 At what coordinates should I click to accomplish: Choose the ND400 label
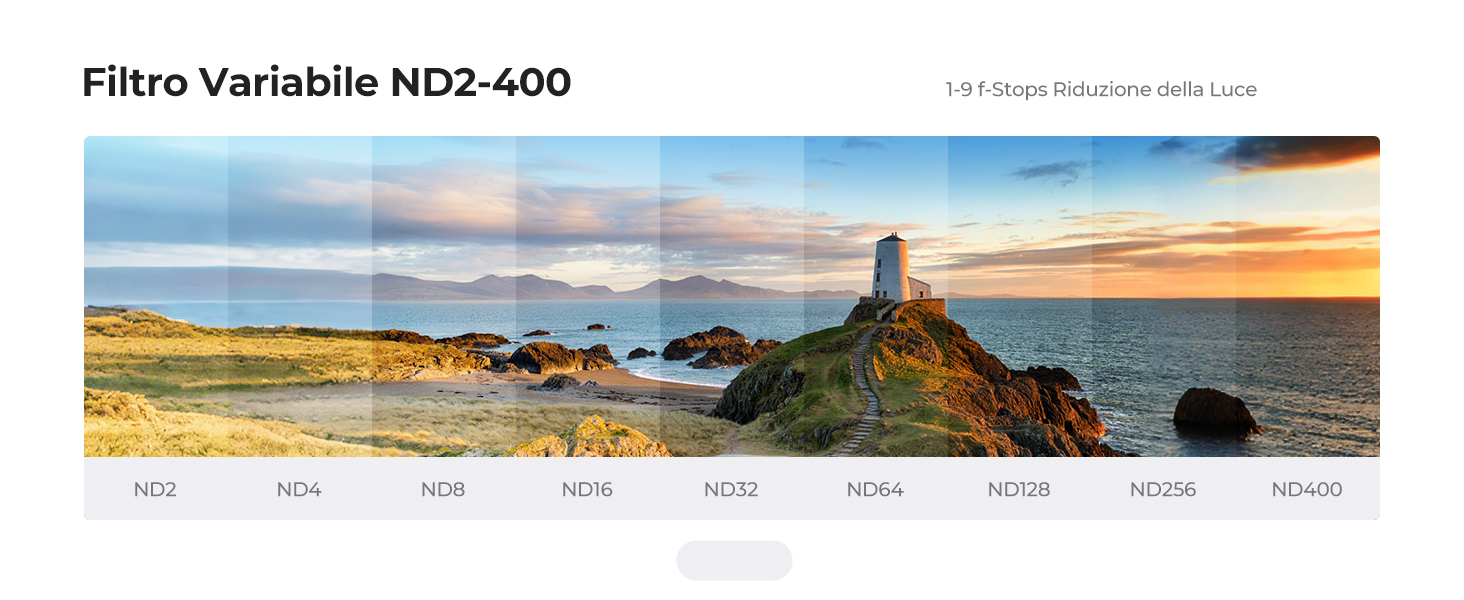(x=1307, y=490)
